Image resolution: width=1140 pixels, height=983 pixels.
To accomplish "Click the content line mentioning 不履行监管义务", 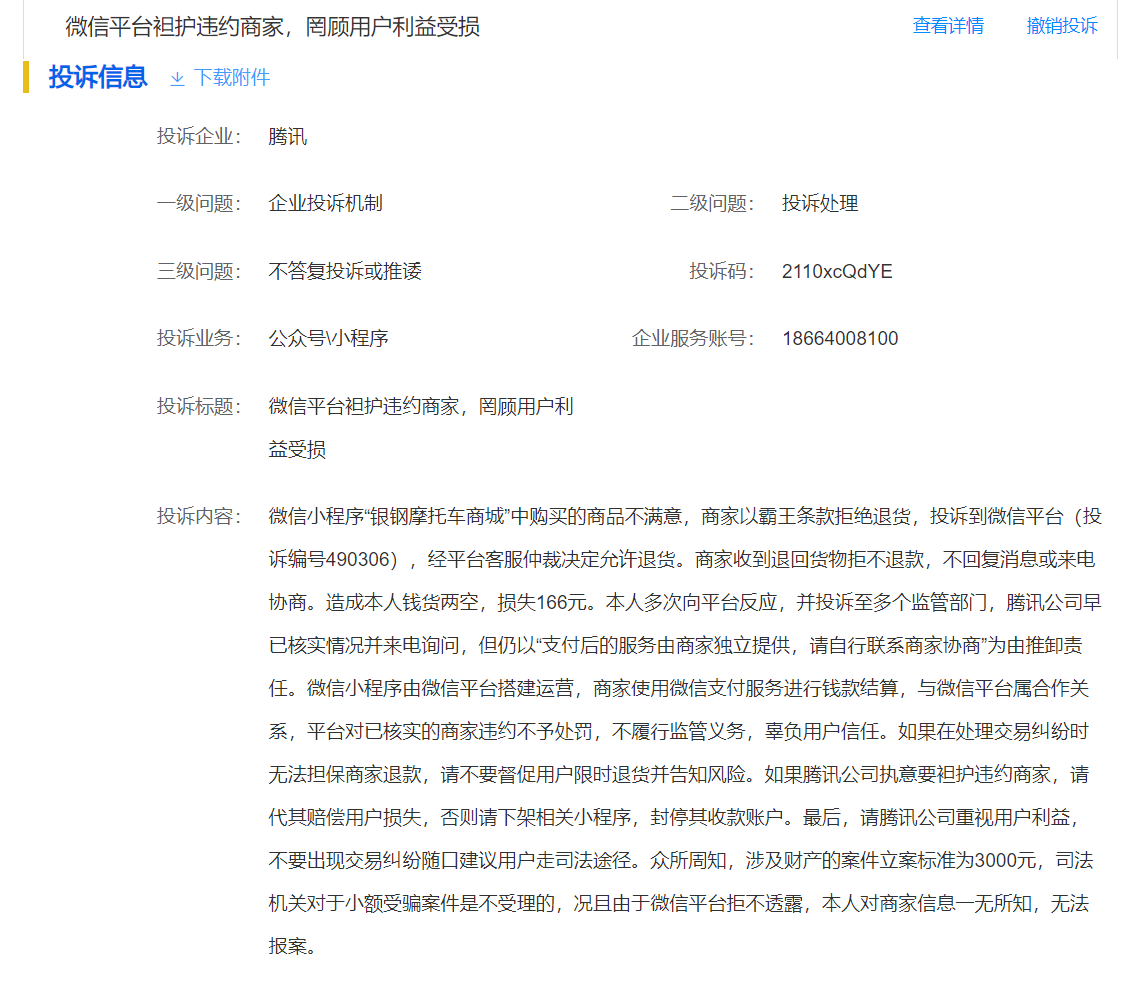I will click(x=678, y=731).
